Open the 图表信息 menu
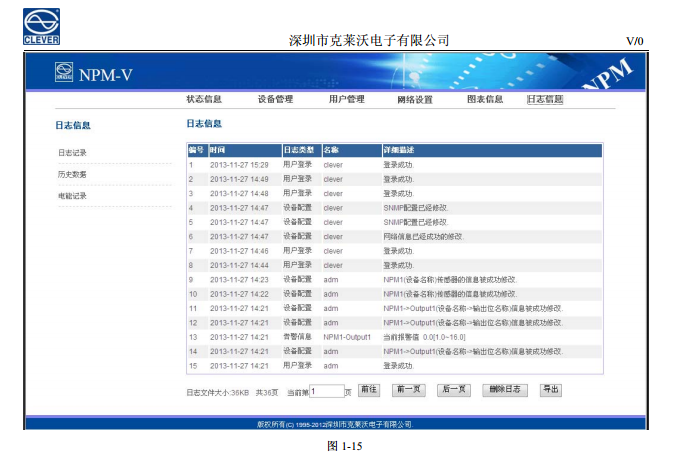The width and height of the screenshot is (683, 464). click(x=485, y=99)
